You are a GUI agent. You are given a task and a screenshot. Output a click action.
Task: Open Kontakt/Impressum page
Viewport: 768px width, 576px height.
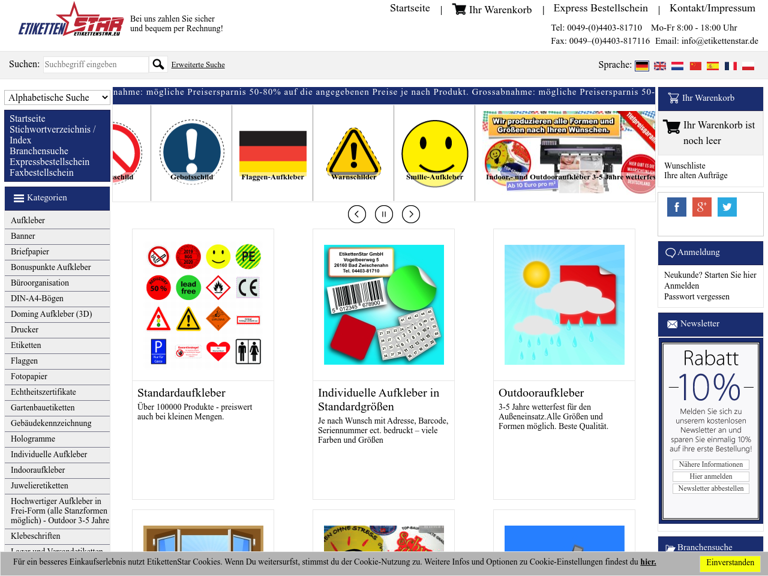pyautogui.click(x=712, y=9)
